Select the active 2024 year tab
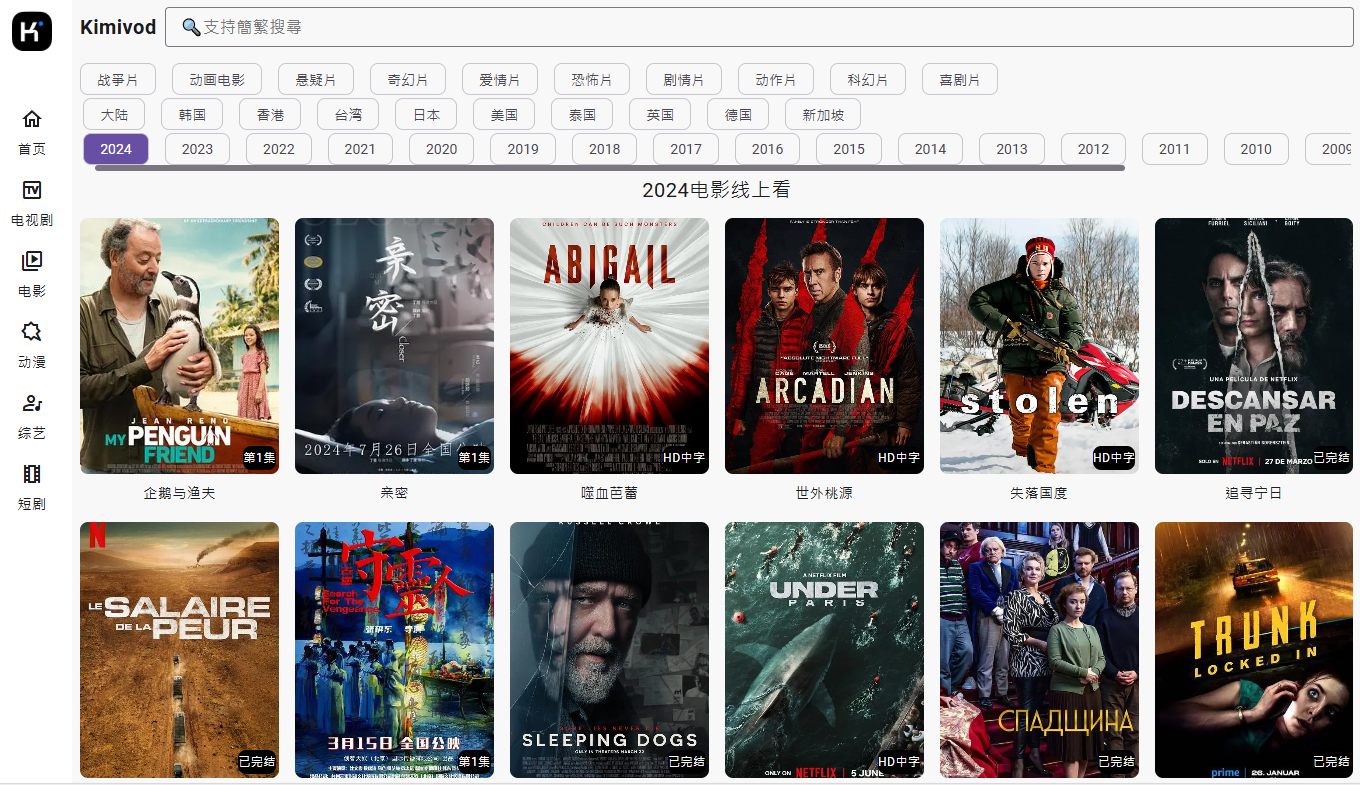 pos(116,149)
